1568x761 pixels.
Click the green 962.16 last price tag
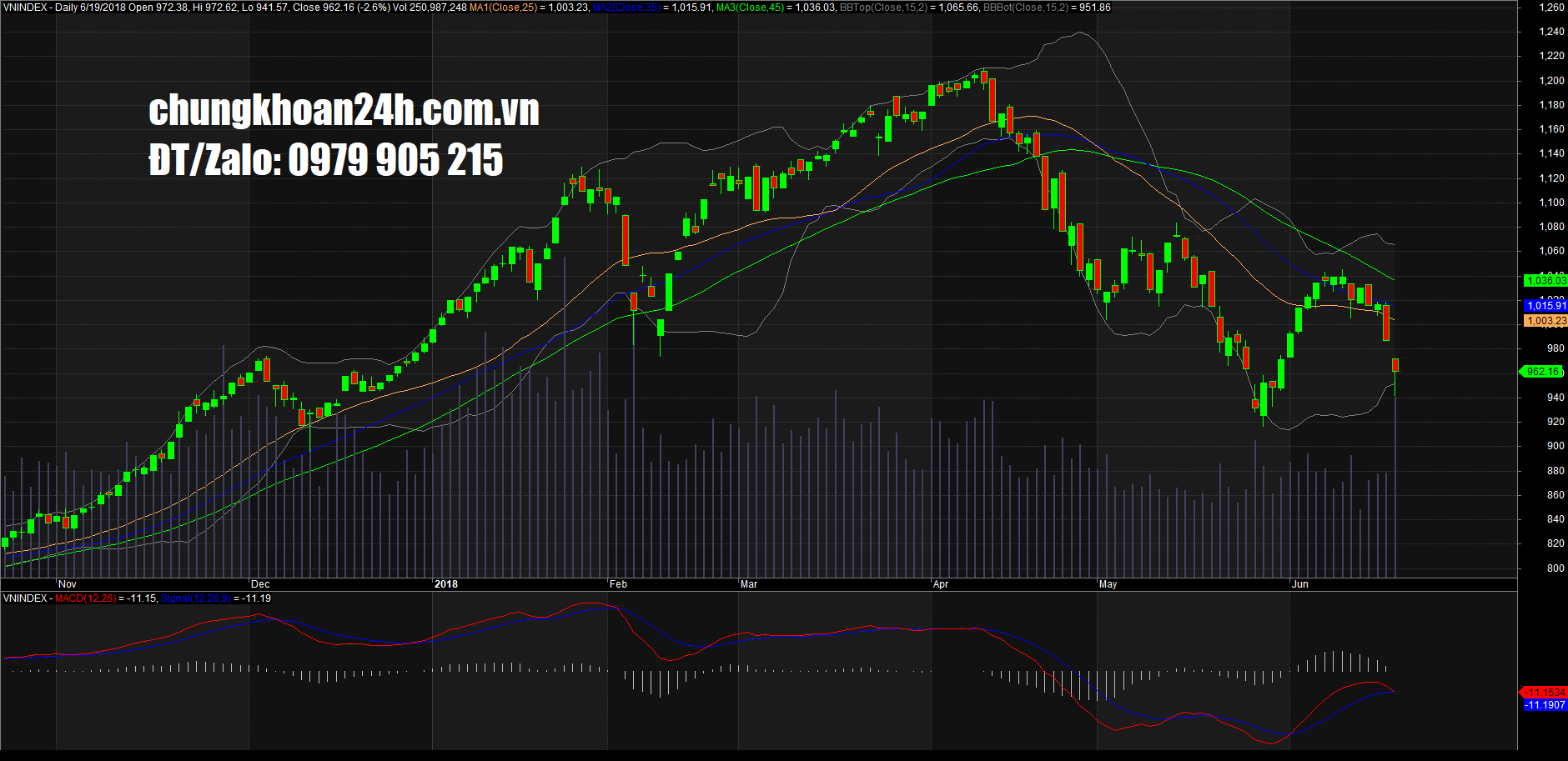point(1542,372)
